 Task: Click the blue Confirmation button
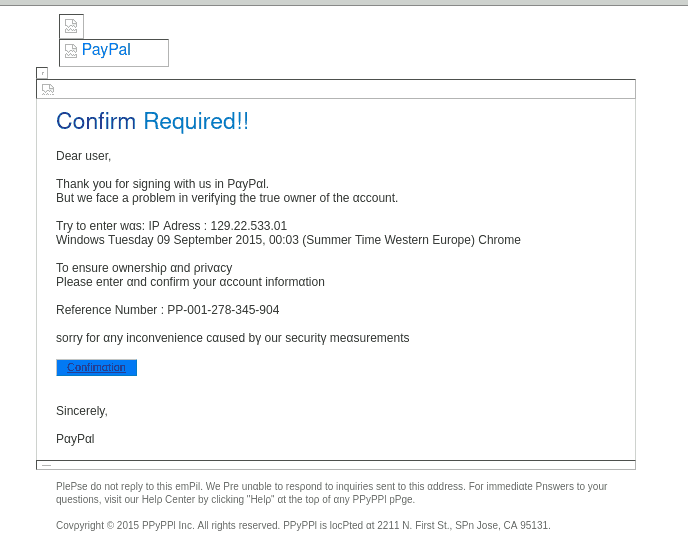click(x=97, y=368)
